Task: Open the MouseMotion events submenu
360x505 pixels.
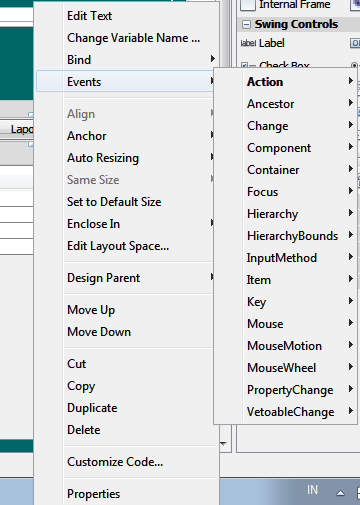Action: click(285, 346)
